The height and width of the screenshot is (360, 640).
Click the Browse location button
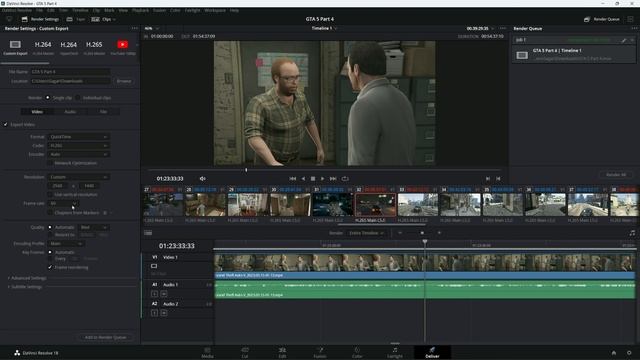124,81
